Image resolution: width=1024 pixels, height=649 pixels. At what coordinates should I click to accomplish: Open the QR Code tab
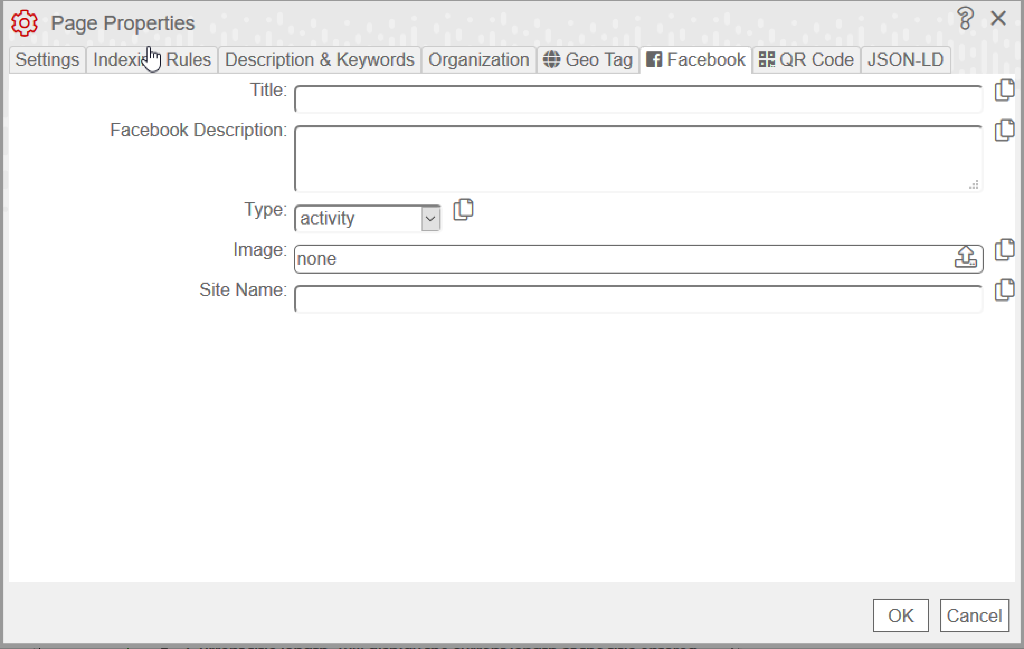pyautogui.click(x=806, y=60)
